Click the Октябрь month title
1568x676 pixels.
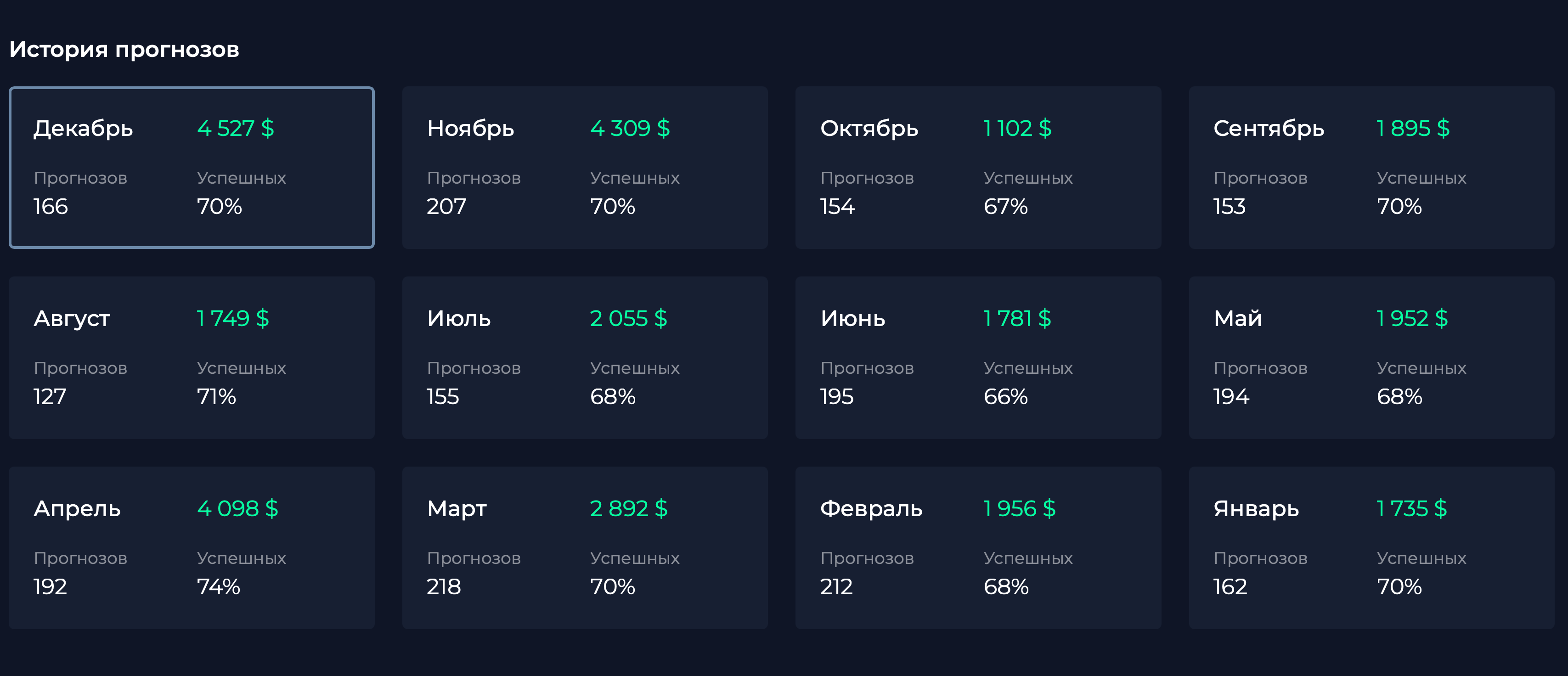[869, 129]
